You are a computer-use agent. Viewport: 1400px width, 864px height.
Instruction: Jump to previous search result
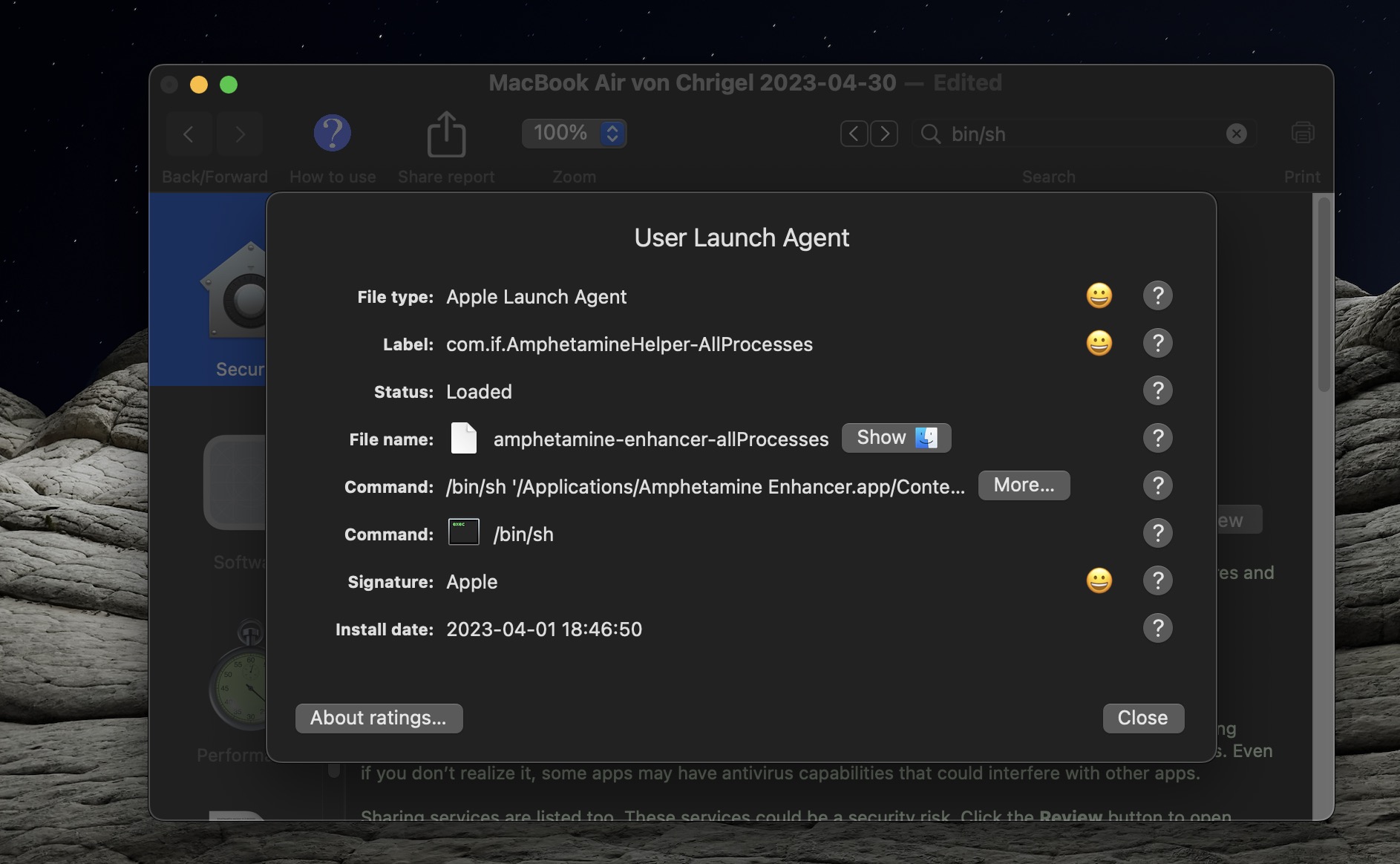[854, 134]
